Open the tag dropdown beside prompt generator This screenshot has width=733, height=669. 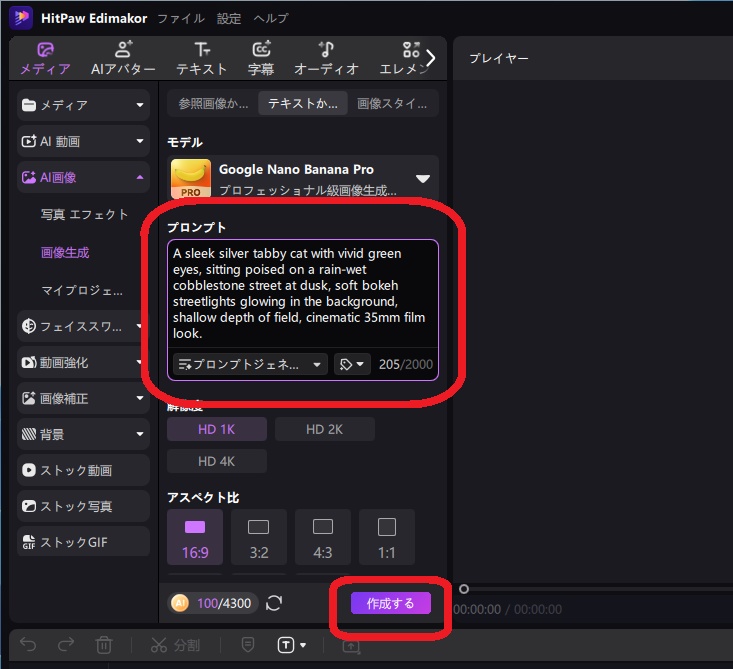click(x=352, y=364)
